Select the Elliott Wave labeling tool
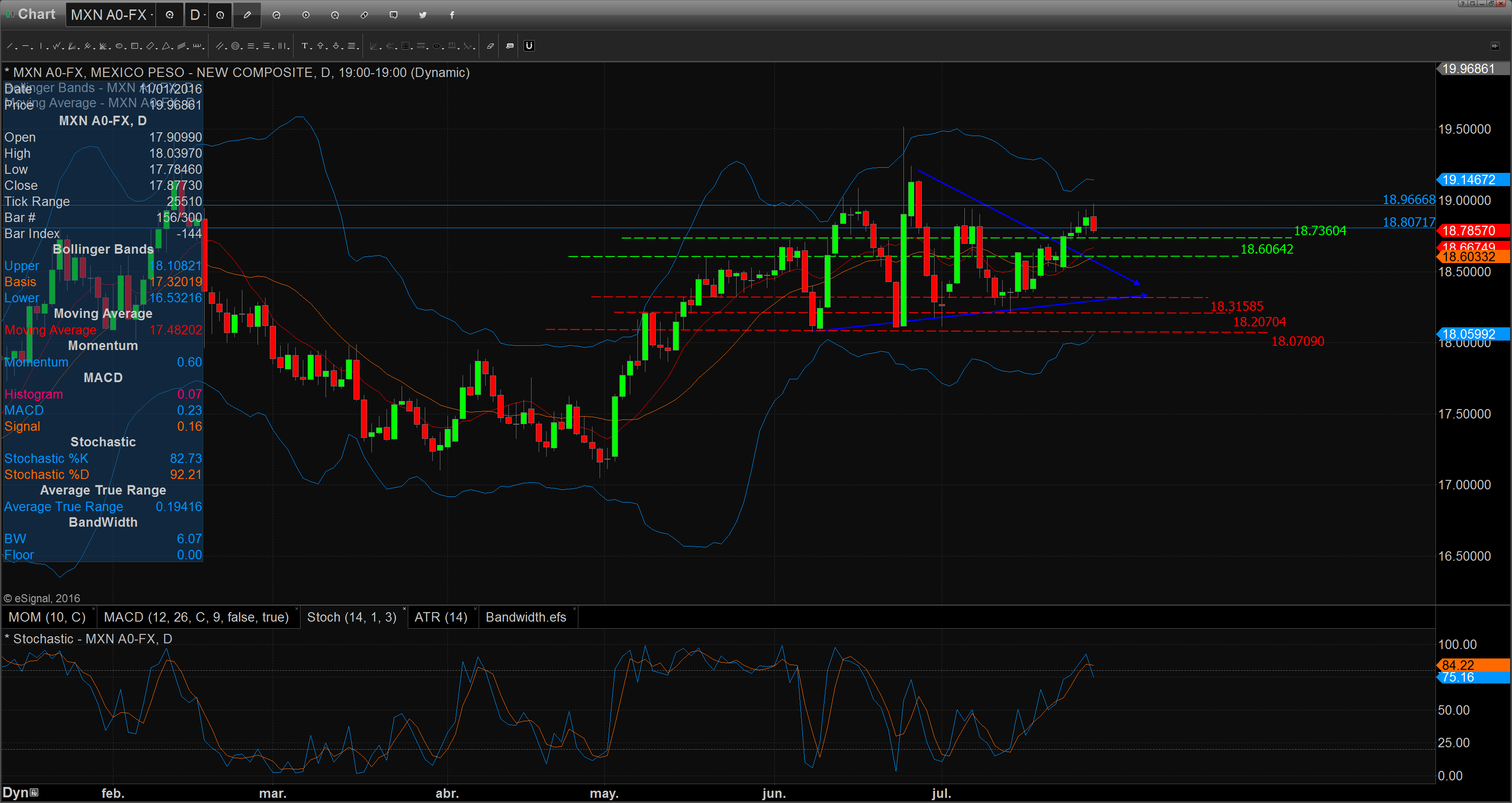This screenshot has width=1512, height=803. coord(467,46)
